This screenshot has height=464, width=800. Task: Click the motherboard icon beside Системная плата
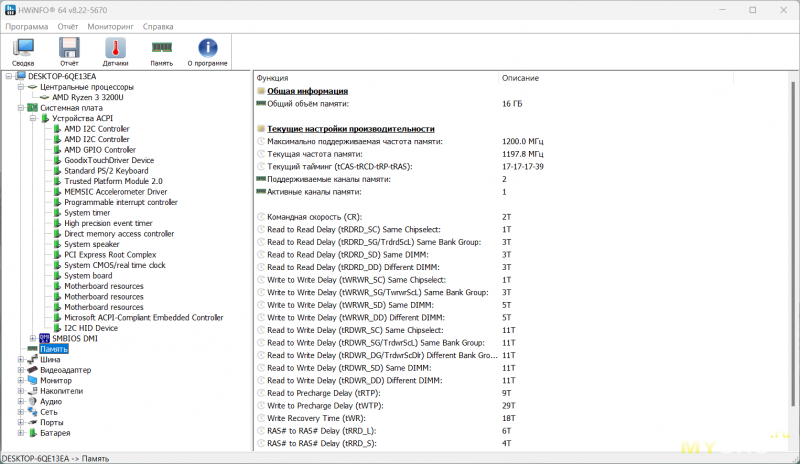[x=33, y=108]
